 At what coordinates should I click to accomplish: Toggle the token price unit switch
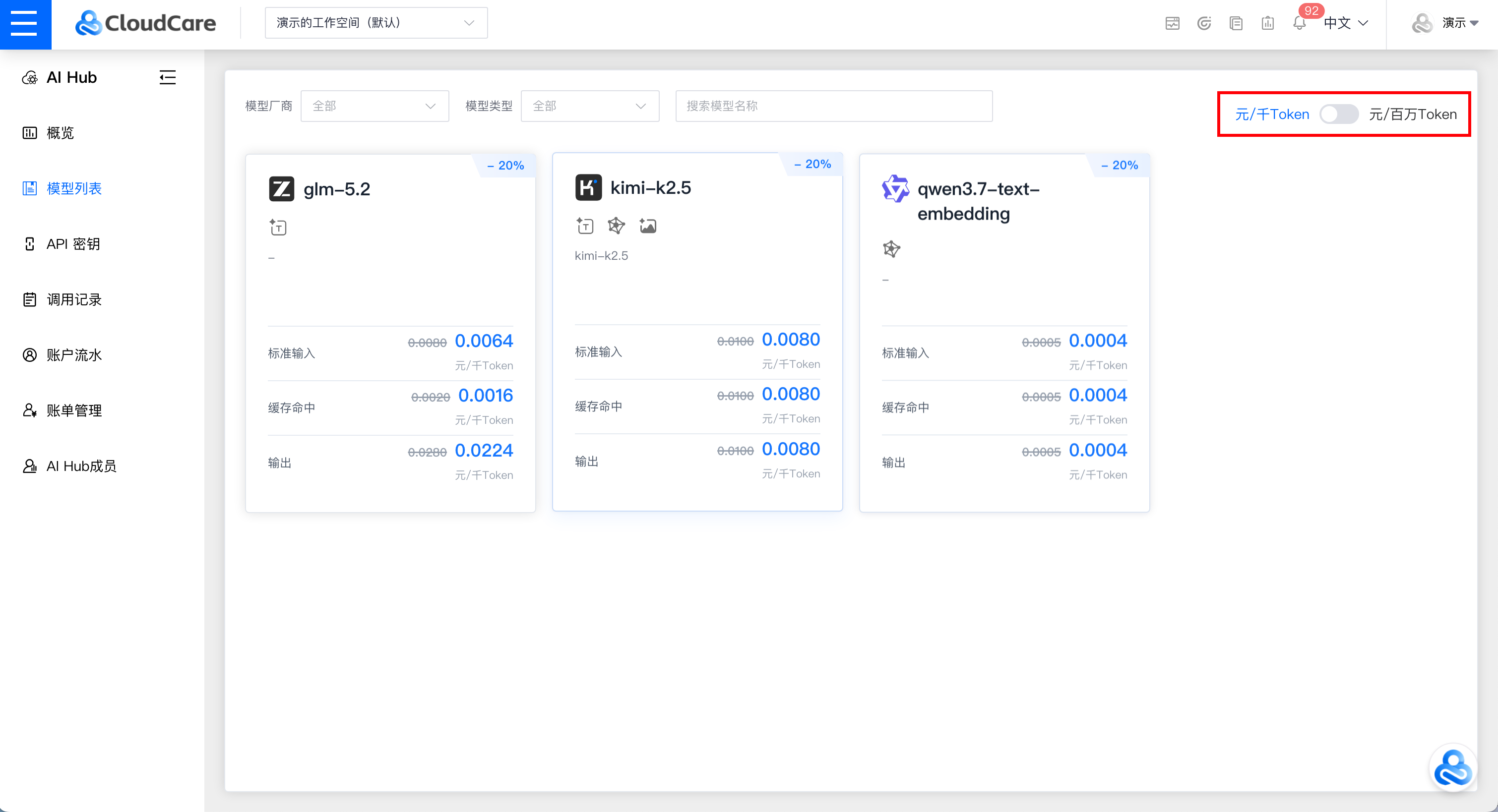[x=1339, y=114]
